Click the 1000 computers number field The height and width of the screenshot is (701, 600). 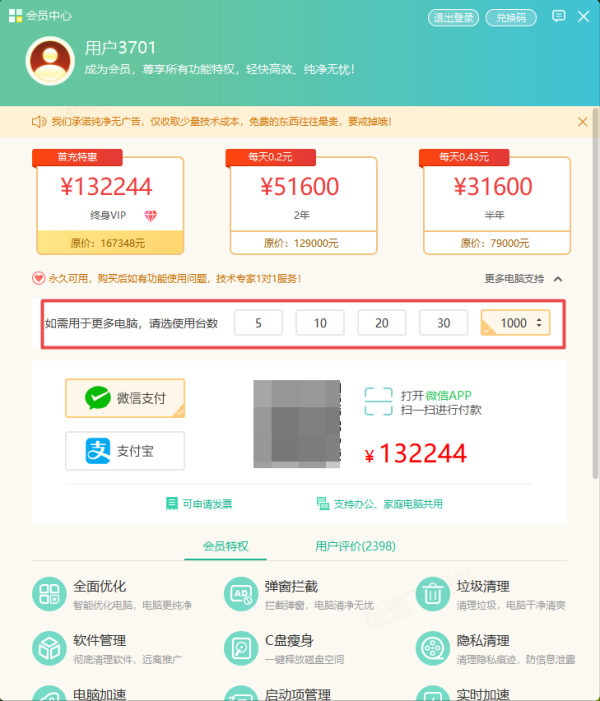point(513,323)
